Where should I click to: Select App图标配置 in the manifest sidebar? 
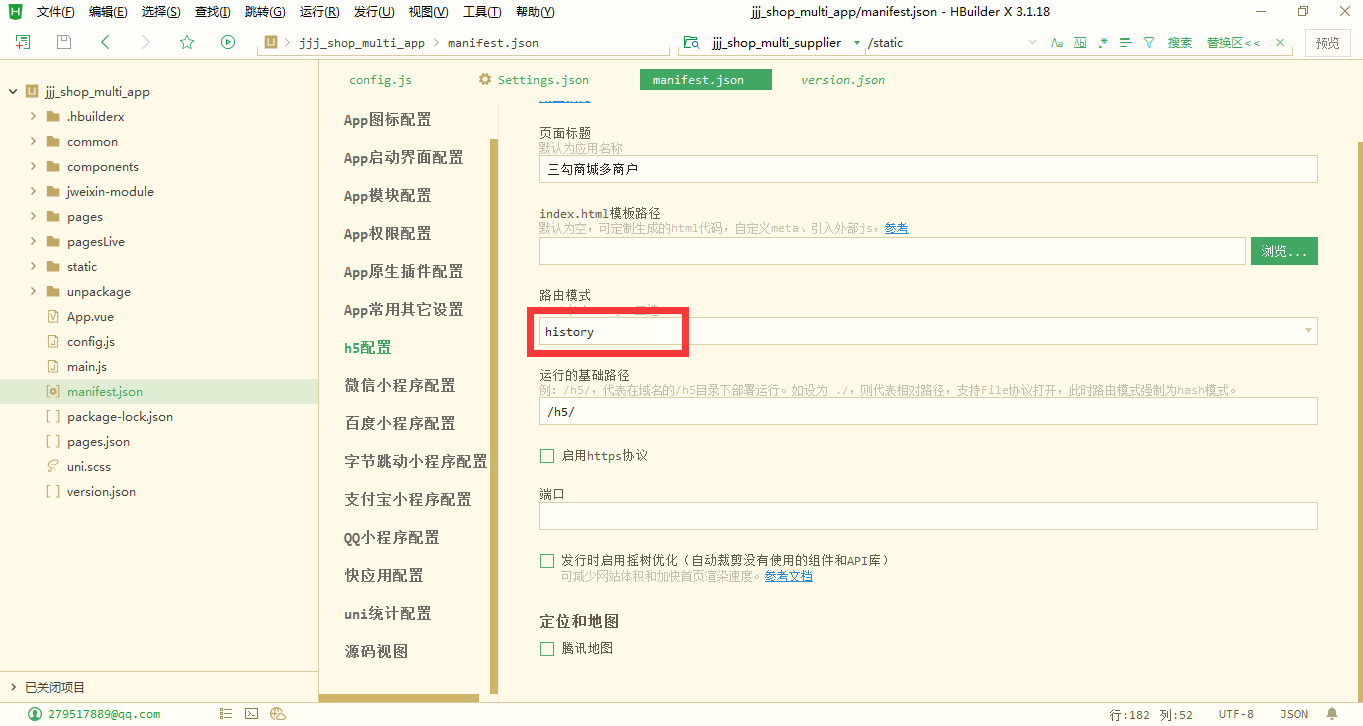[x=388, y=120]
